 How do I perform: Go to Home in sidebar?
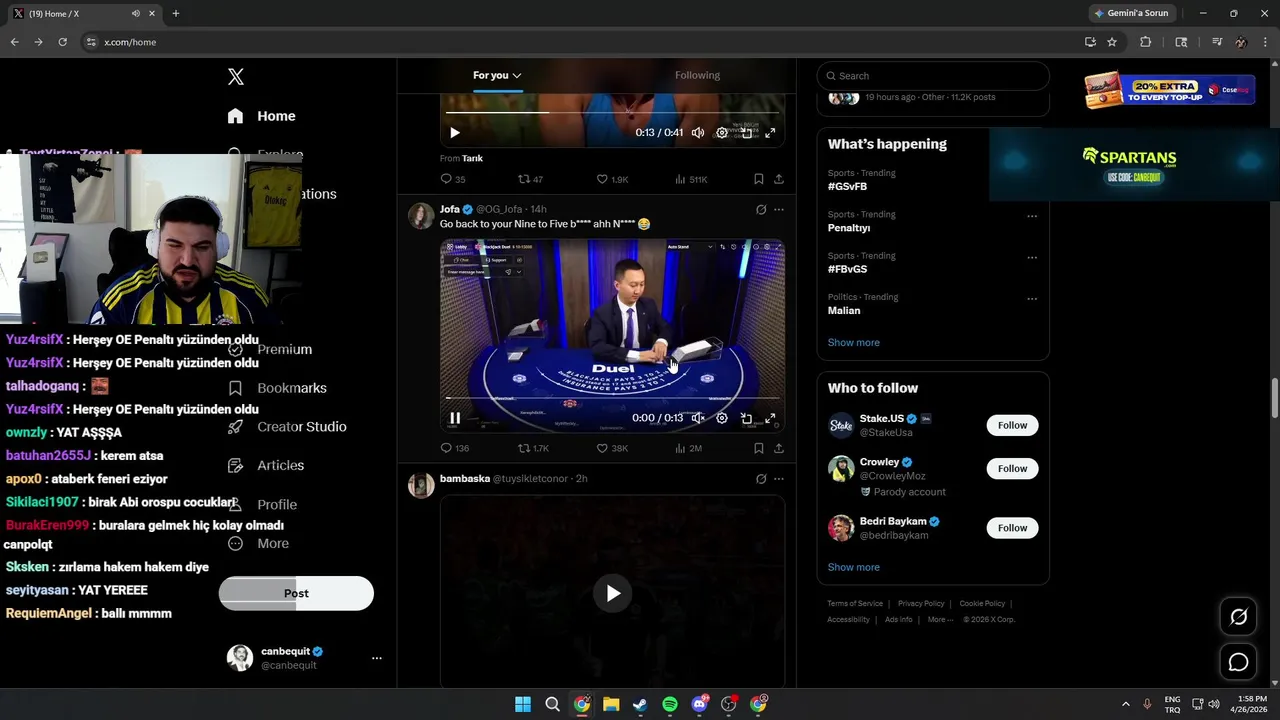pos(261,116)
